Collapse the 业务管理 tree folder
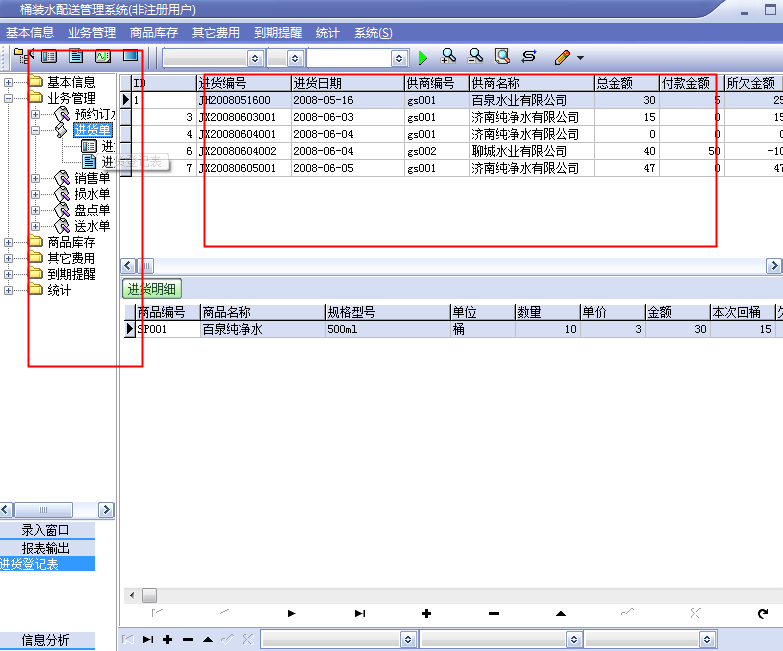 (8, 98)
